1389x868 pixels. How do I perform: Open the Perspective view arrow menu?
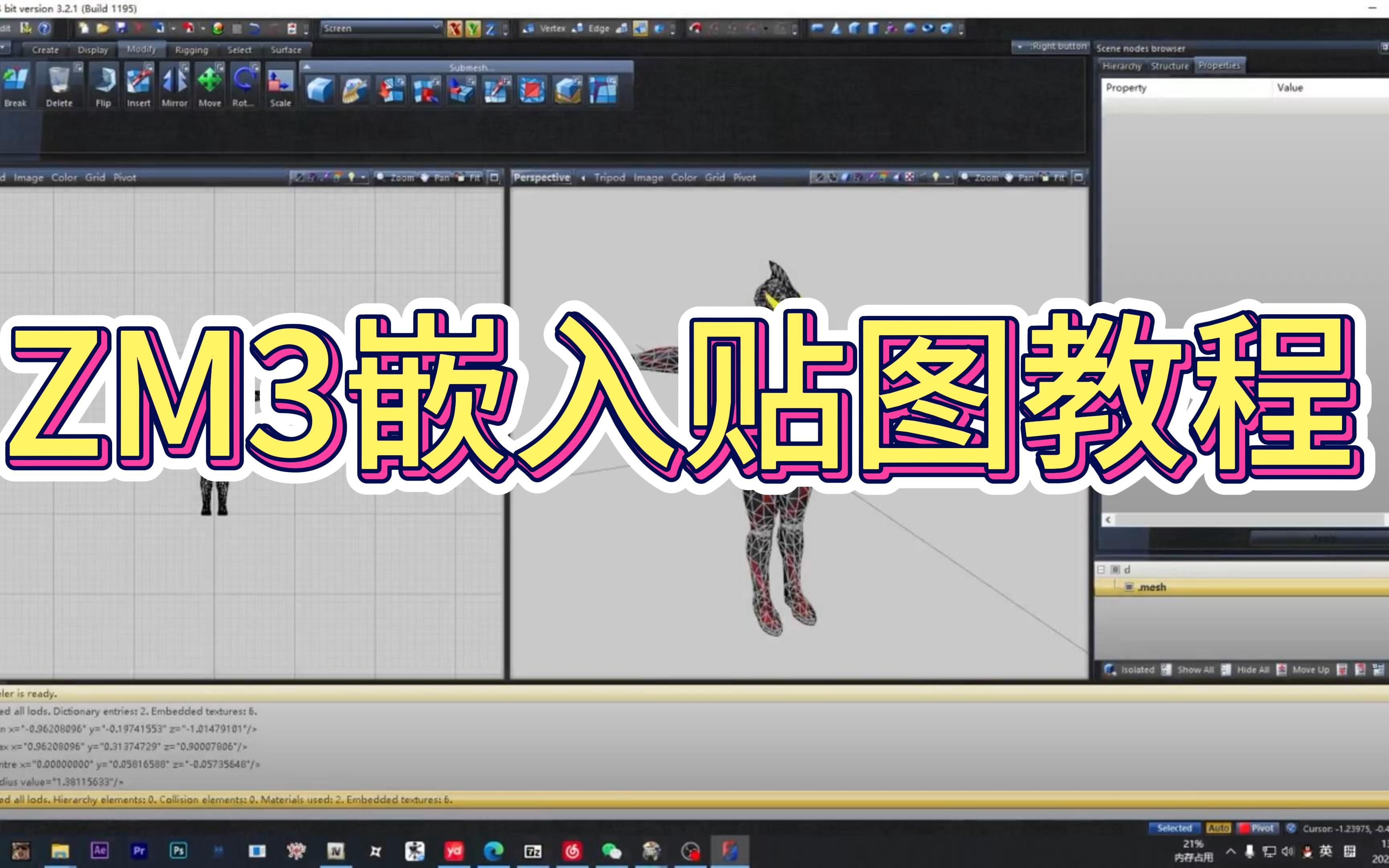pos(583,178)
